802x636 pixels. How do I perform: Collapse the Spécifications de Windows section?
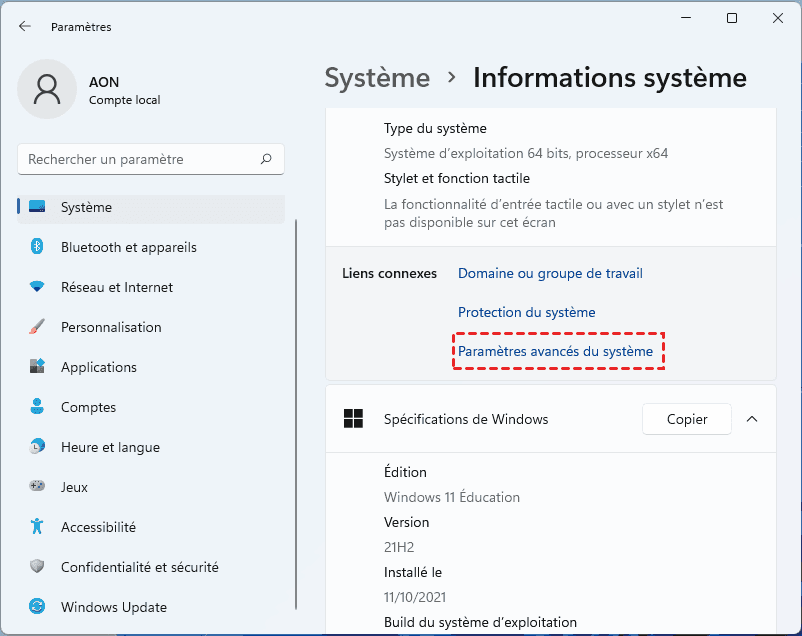[x=752, y=419]
